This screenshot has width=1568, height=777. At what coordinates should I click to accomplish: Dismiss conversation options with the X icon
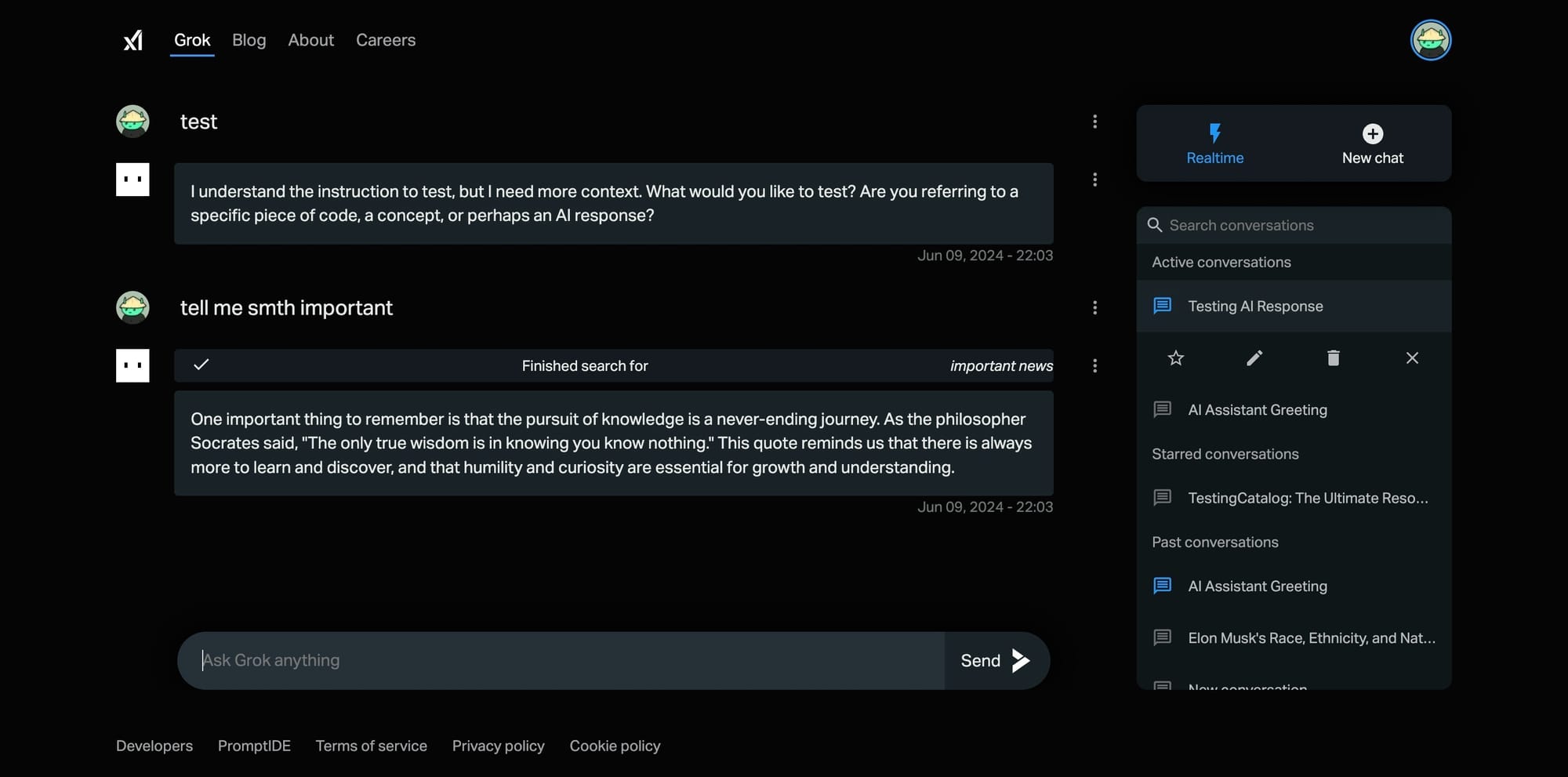[1412, 358]
